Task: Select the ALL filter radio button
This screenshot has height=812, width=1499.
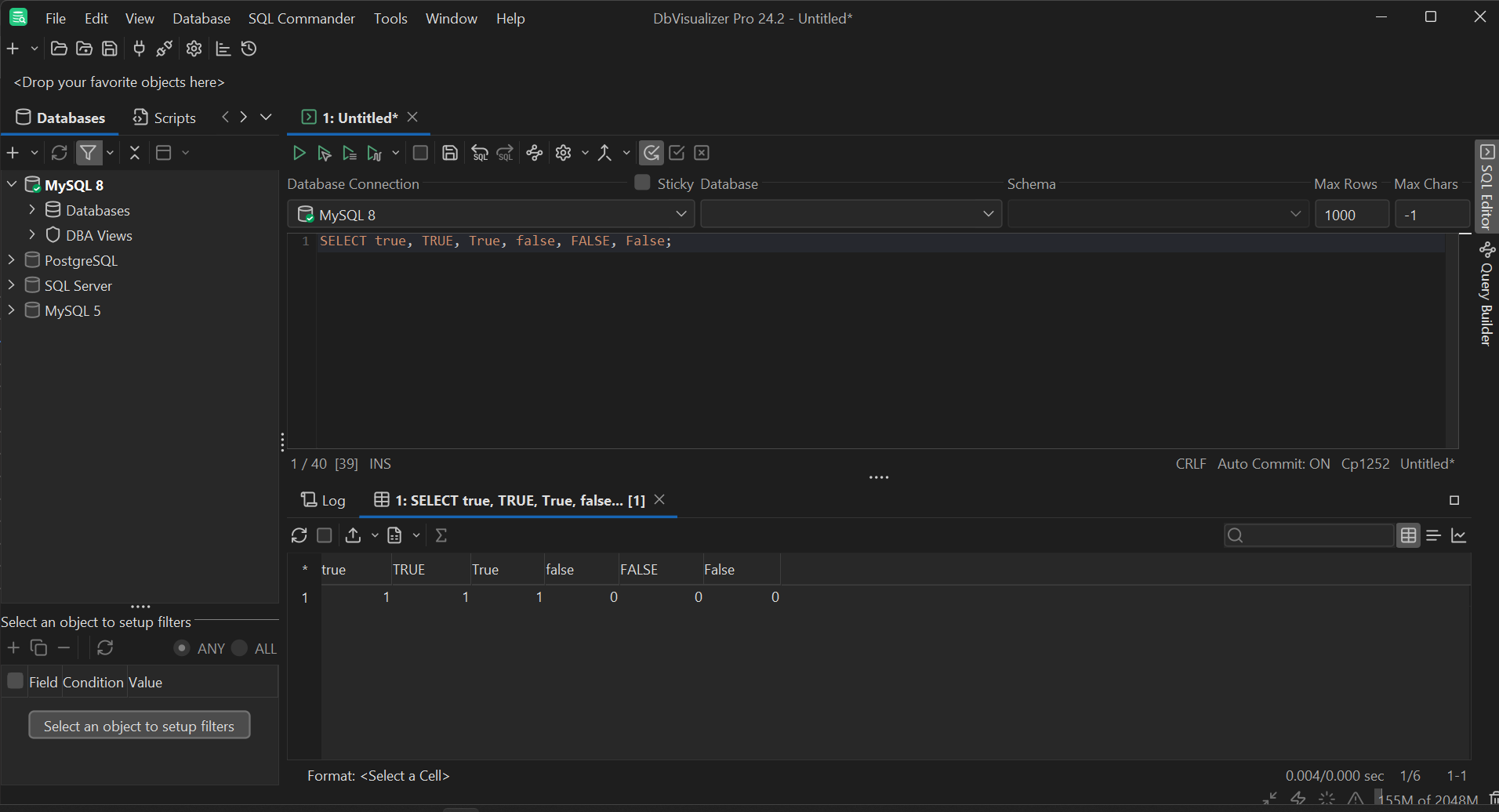Action: (x=240, y=648)
